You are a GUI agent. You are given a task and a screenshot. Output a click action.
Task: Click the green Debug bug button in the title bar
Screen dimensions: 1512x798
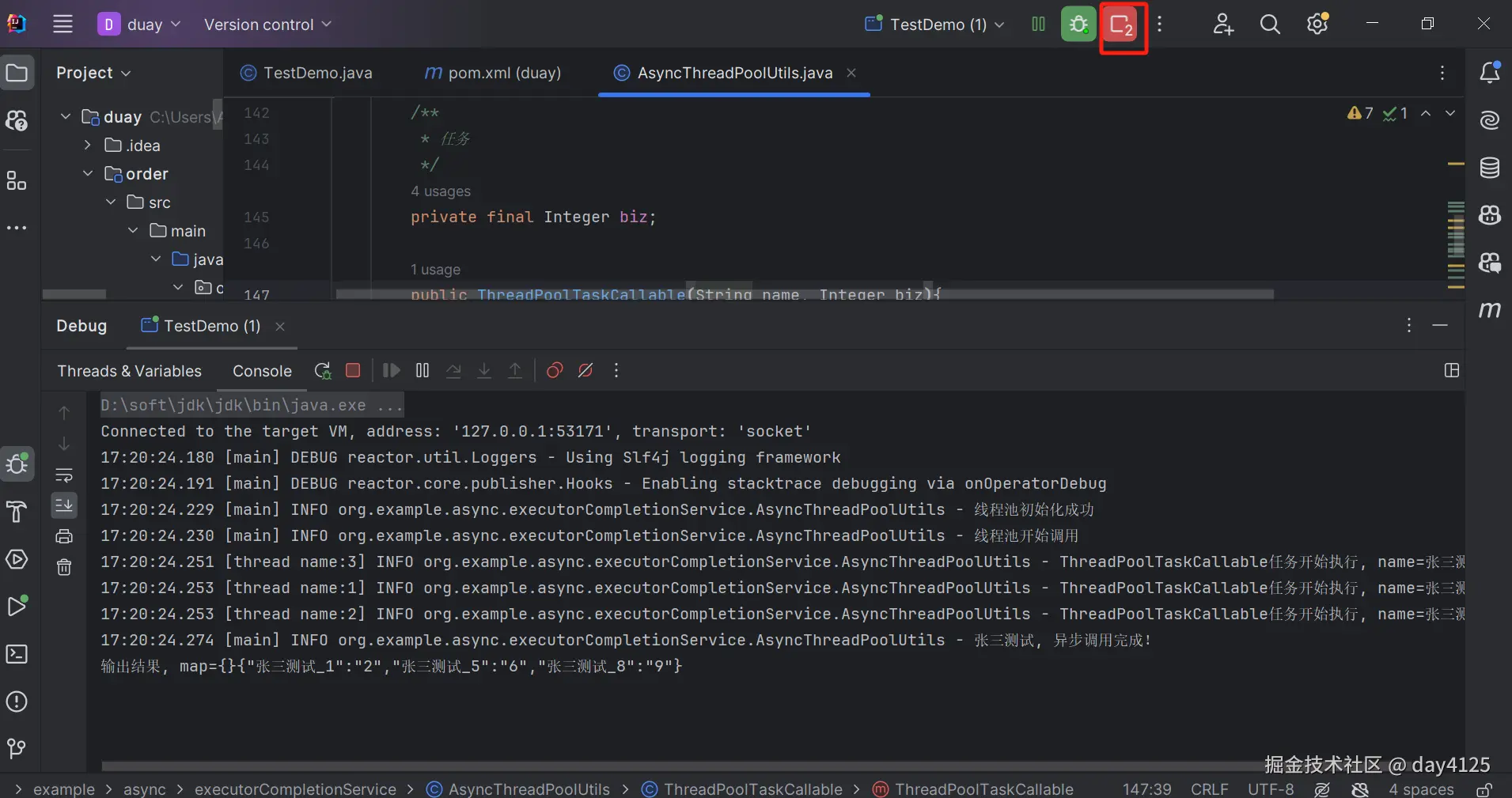click(x=1078, y=25)
